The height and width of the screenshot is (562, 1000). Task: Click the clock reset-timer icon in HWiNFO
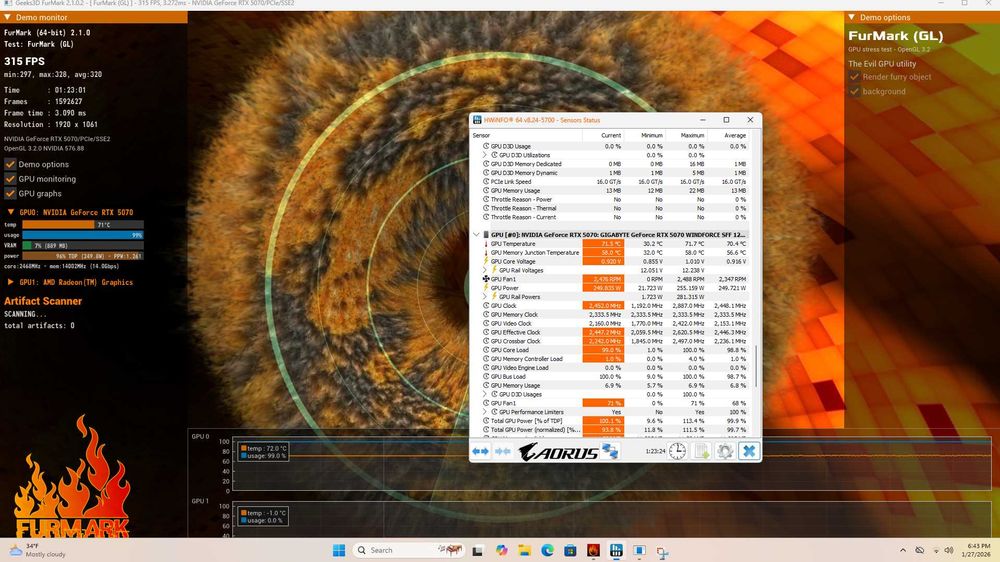click(x=677, y=451)
